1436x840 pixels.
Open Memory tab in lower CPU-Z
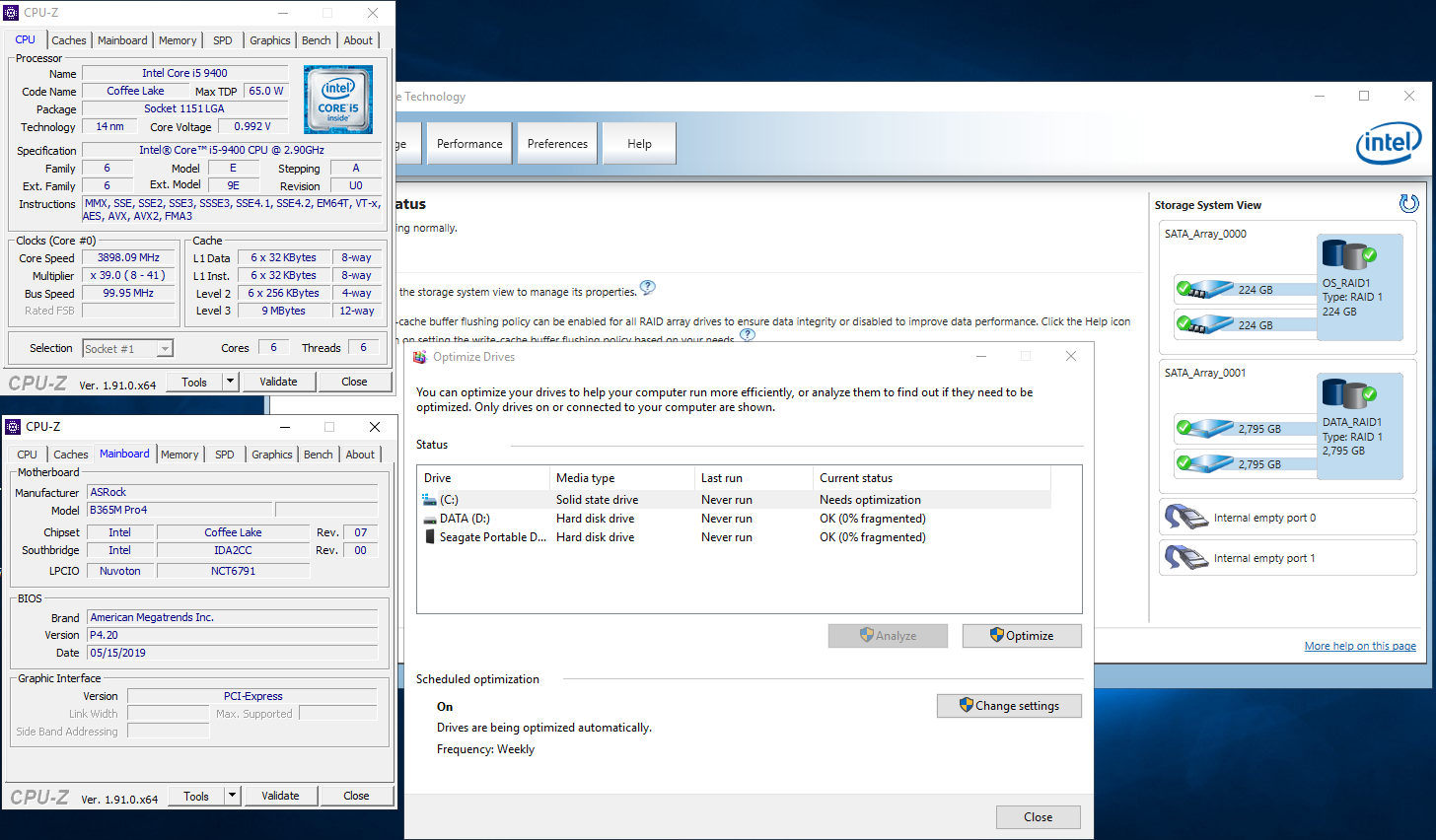179,455
